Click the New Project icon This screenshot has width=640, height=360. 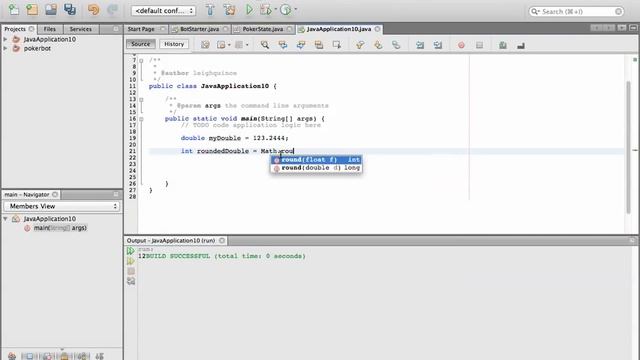(x=32, y=10)
